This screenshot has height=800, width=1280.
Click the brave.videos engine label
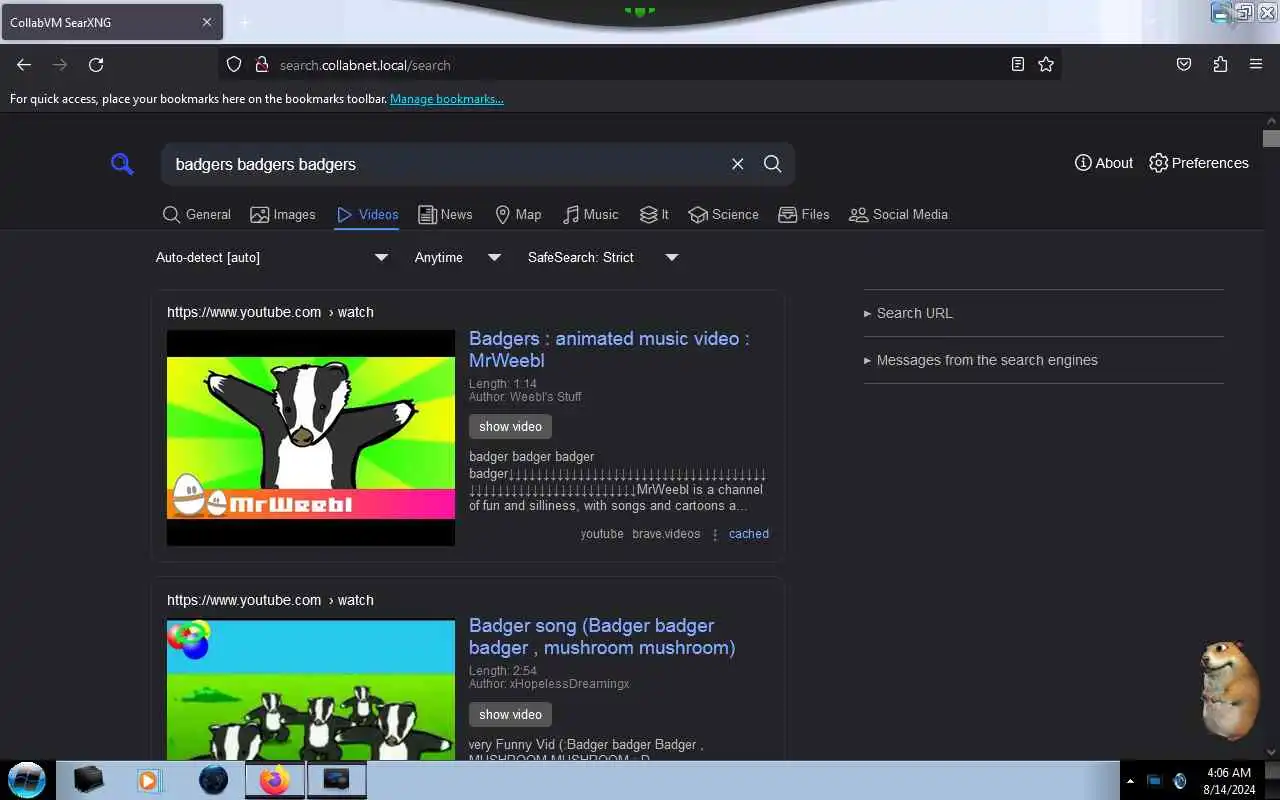tap(666, 534)
